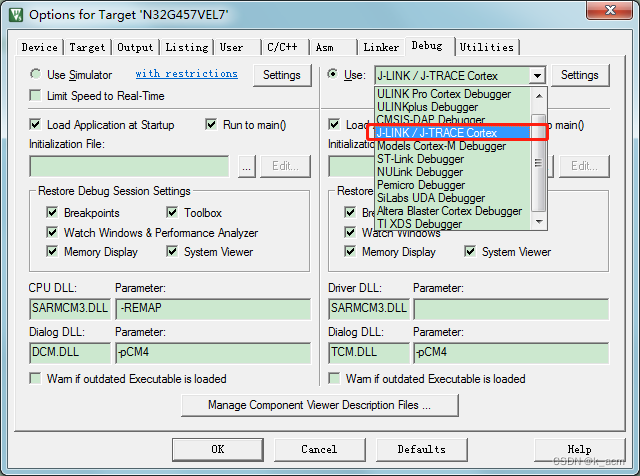Choose ULINK Pro Cortex Debugger from list
Image resolution: width=640 pixels, height=476 pixels.
coord(452,94)
